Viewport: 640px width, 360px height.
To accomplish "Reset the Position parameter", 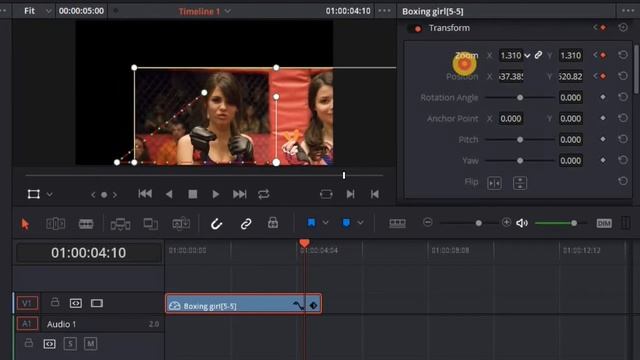I will point(623,76).
